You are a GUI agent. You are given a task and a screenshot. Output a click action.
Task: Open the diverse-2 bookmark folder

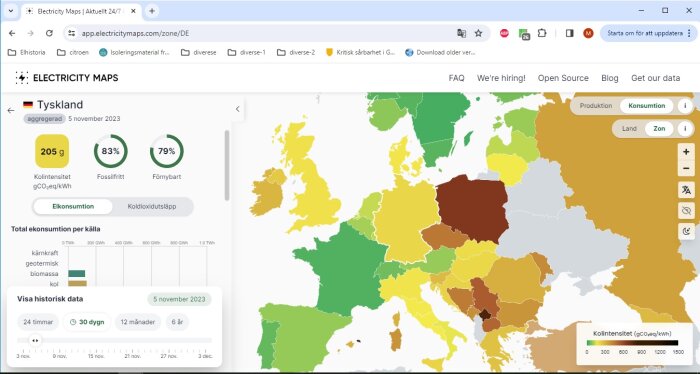pyautogui.click(x=296, y=52)
